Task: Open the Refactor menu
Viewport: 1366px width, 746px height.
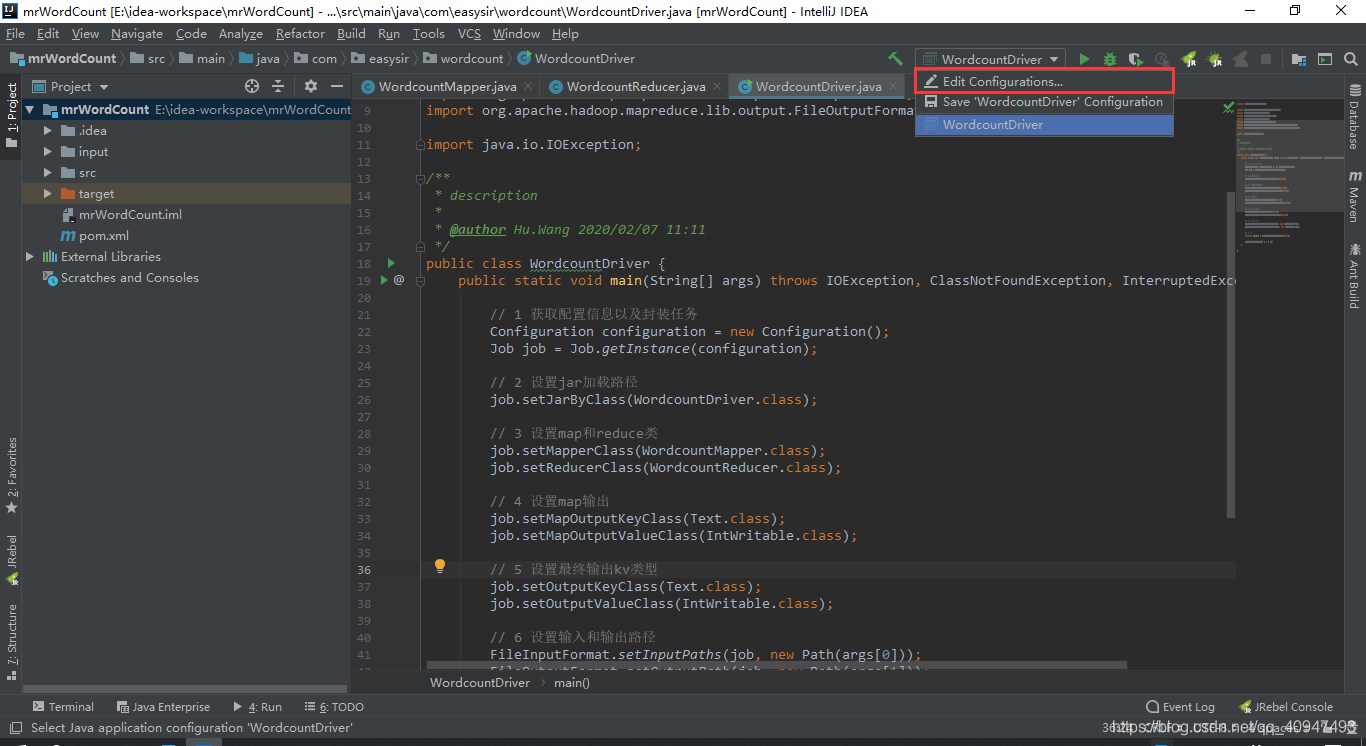Action: point(300,33)
